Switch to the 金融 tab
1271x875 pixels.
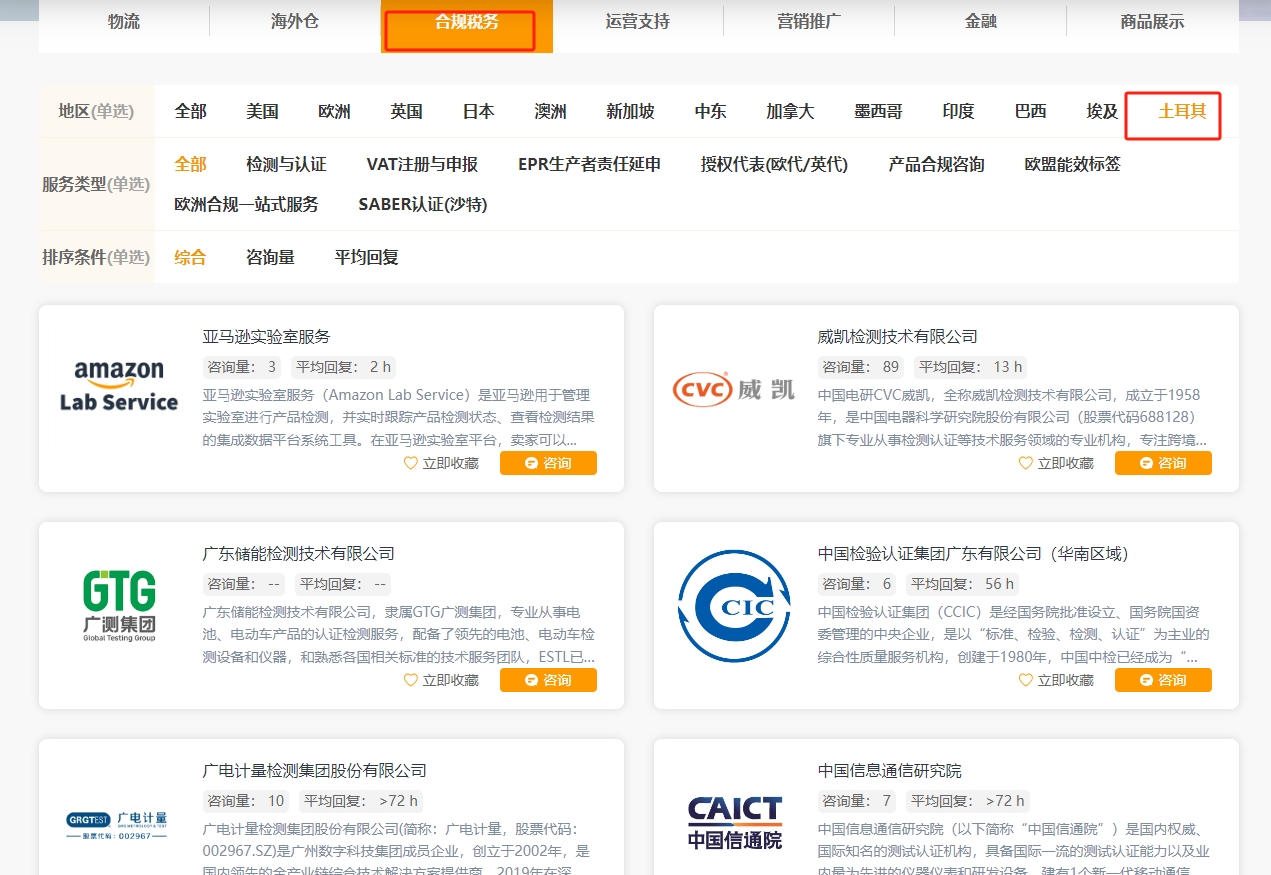tap(981, 21)
